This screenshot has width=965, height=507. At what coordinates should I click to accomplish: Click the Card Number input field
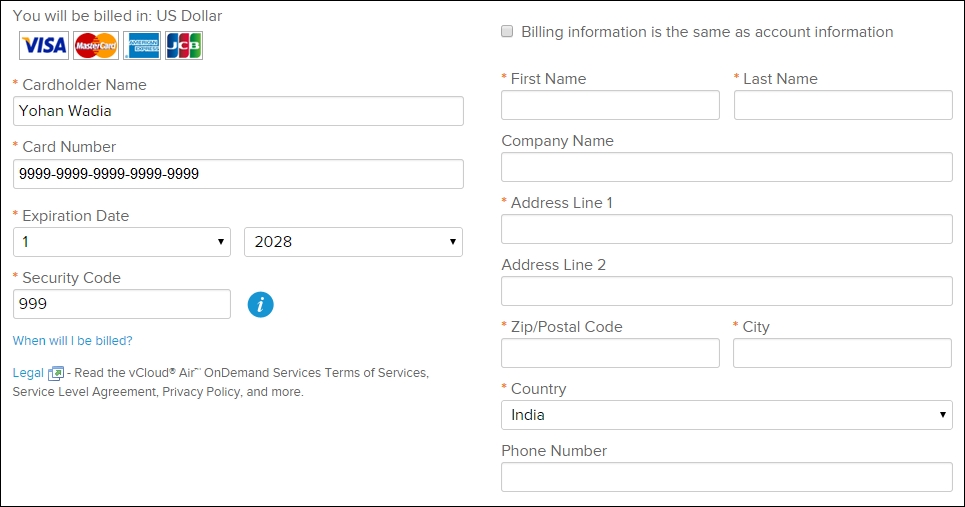pyautogui.click(x=238, y=174)
